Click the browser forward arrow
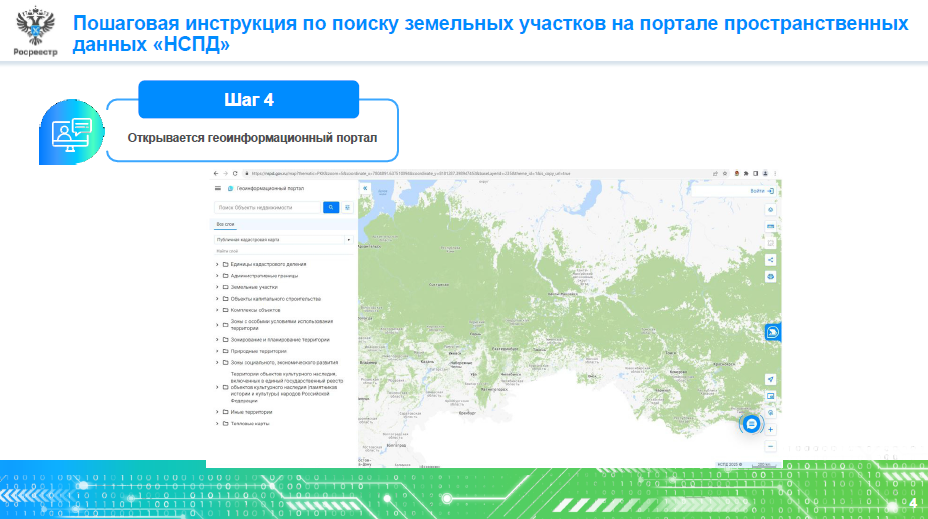The height and width of the screenshot is (519, 928). coord(225,173)
